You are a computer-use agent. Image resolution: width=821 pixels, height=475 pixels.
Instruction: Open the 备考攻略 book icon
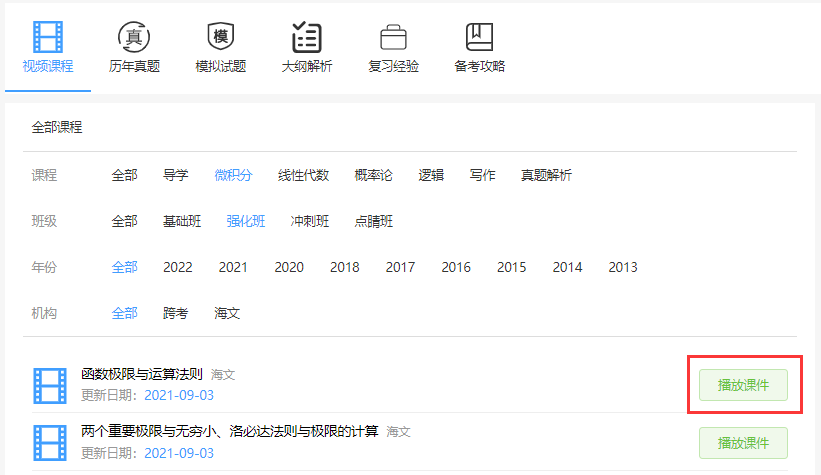pyautogui.click(x=479, y=37)
